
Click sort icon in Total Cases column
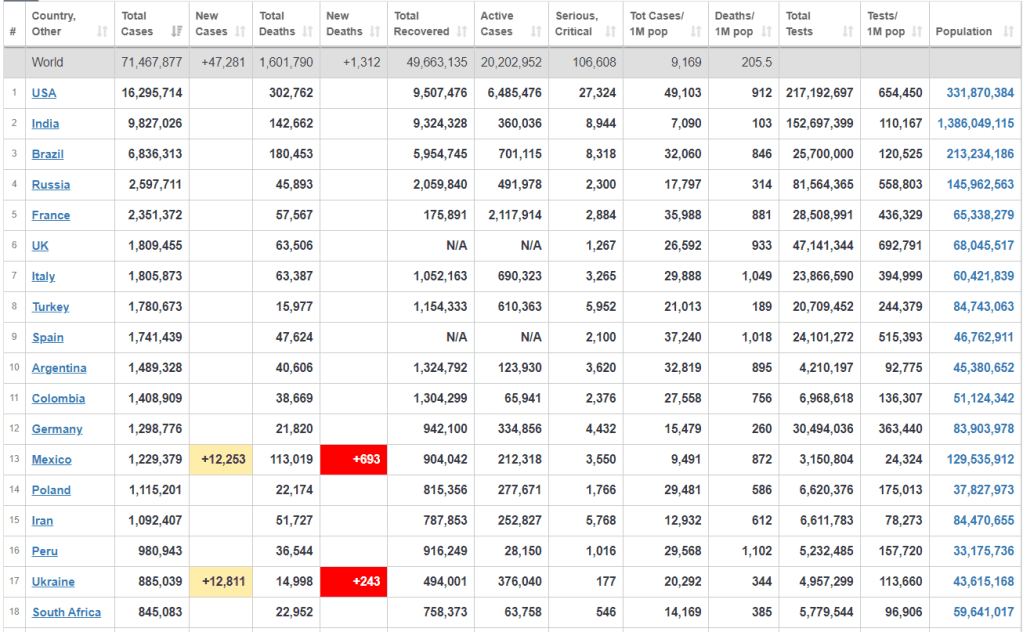tap(177, 32)
